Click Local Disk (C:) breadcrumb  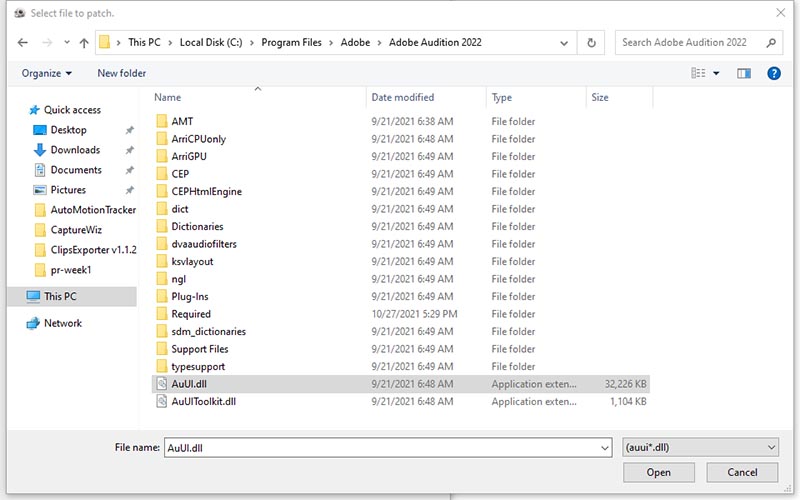211,42
